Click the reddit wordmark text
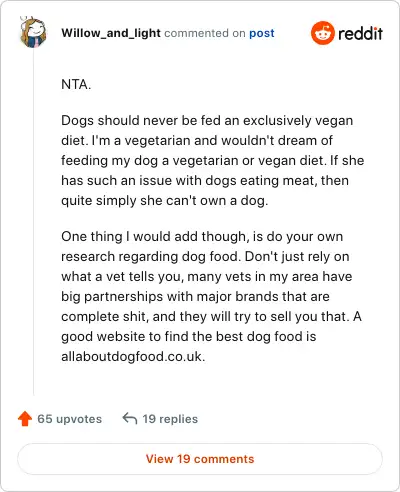Screen dimensions: 400x492 tap(360, 33)
